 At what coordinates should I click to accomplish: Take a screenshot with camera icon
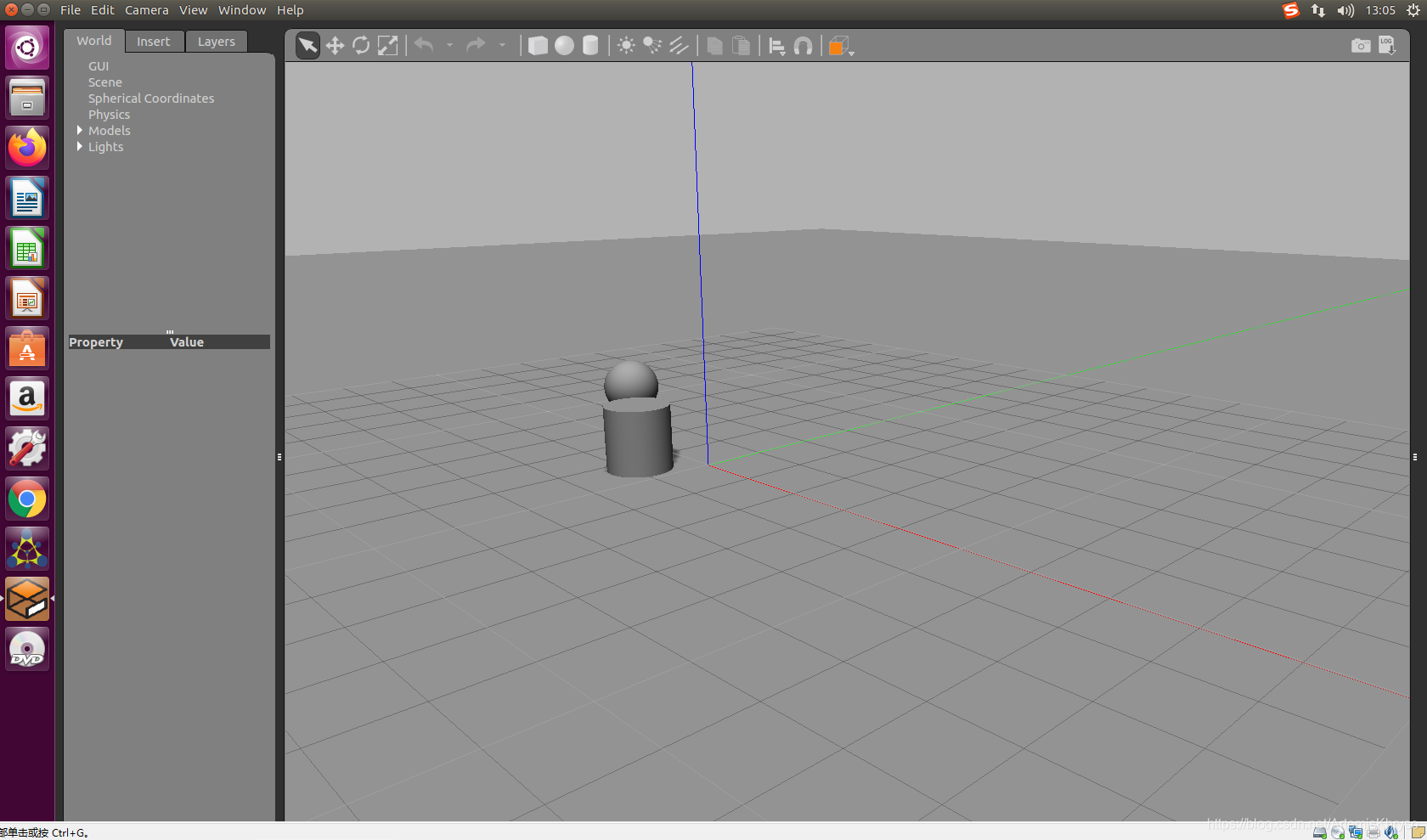(x=1361, y=45)
